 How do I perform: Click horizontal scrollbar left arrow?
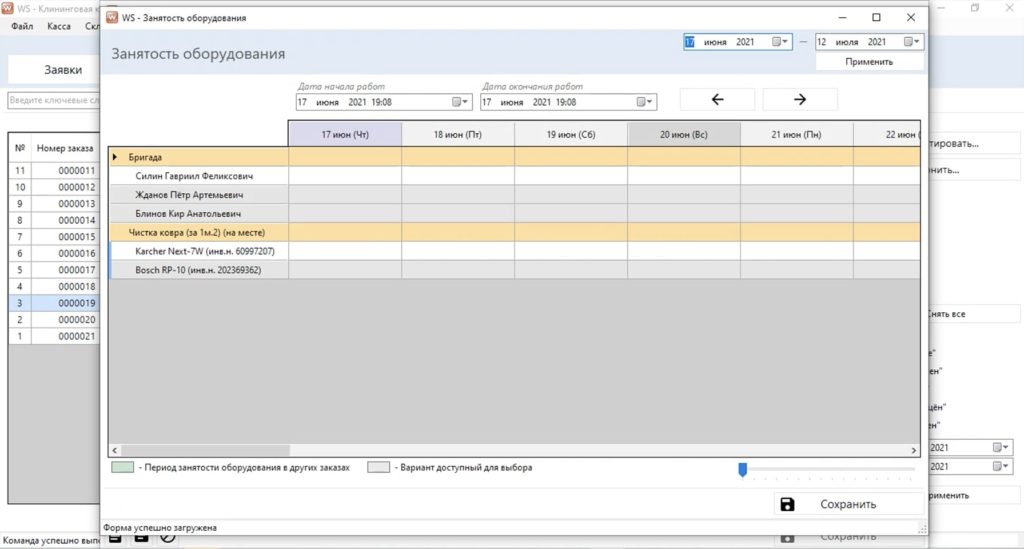point(115,450)
